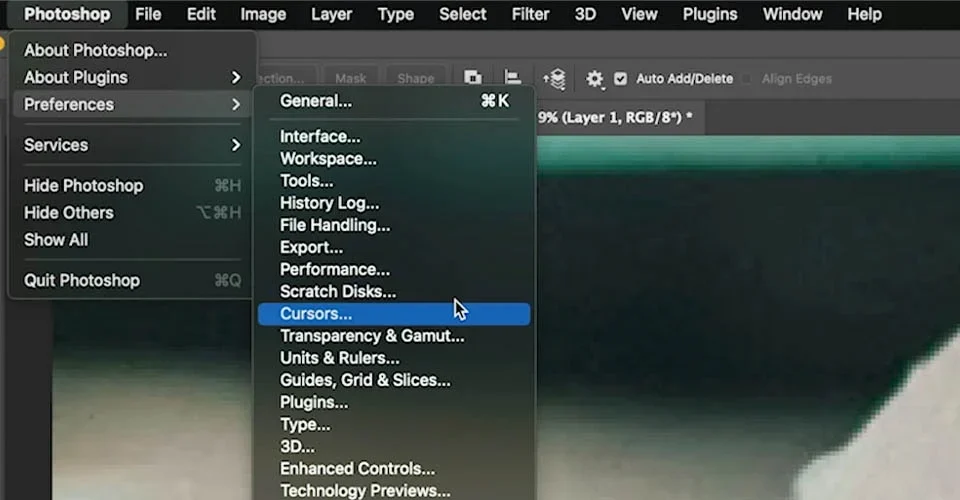Open the File menu
Viewport: 960px width, 500px height.
(x=148, y=14)
